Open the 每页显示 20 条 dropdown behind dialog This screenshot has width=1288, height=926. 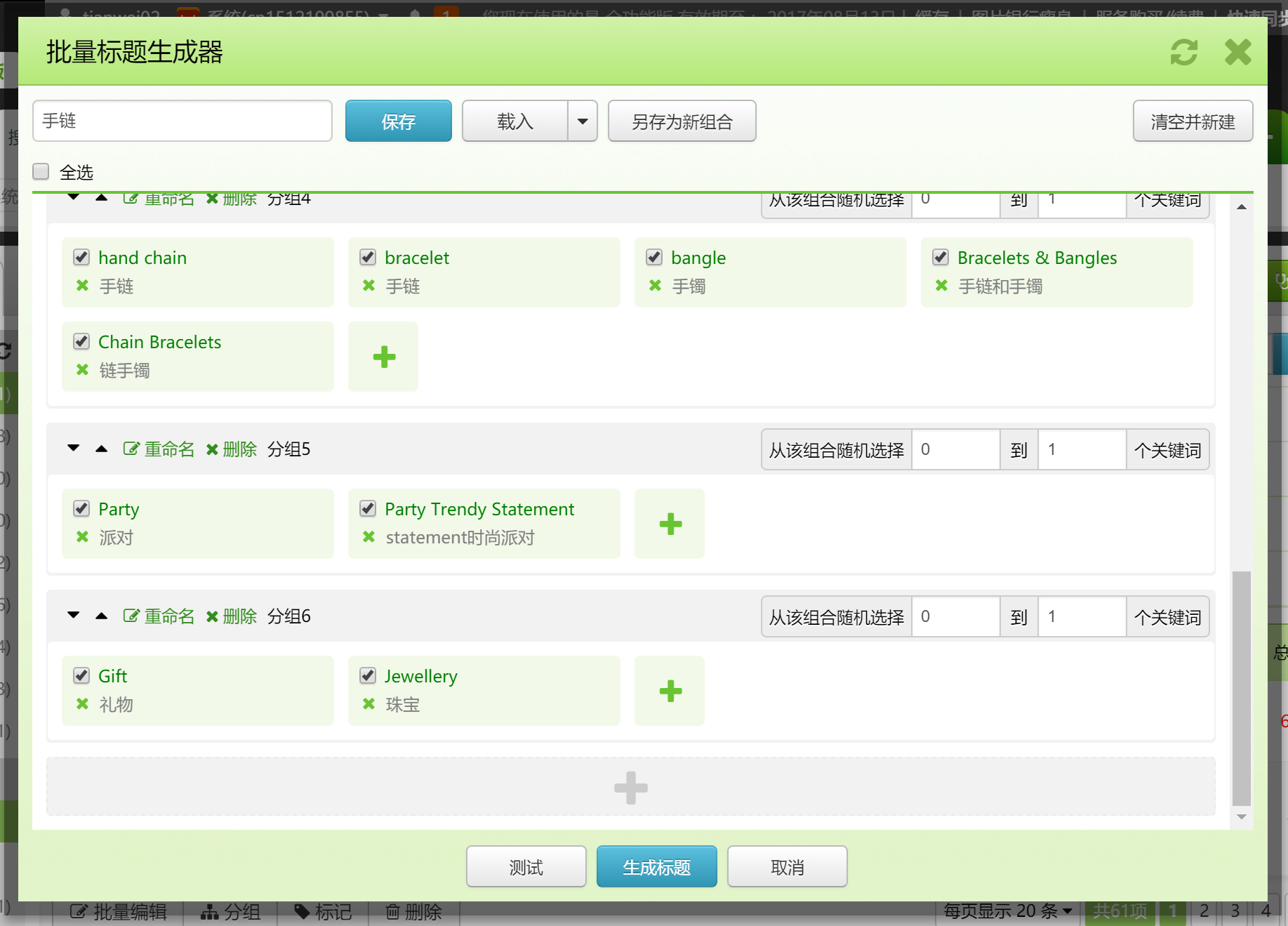(x=1008, y=911)
